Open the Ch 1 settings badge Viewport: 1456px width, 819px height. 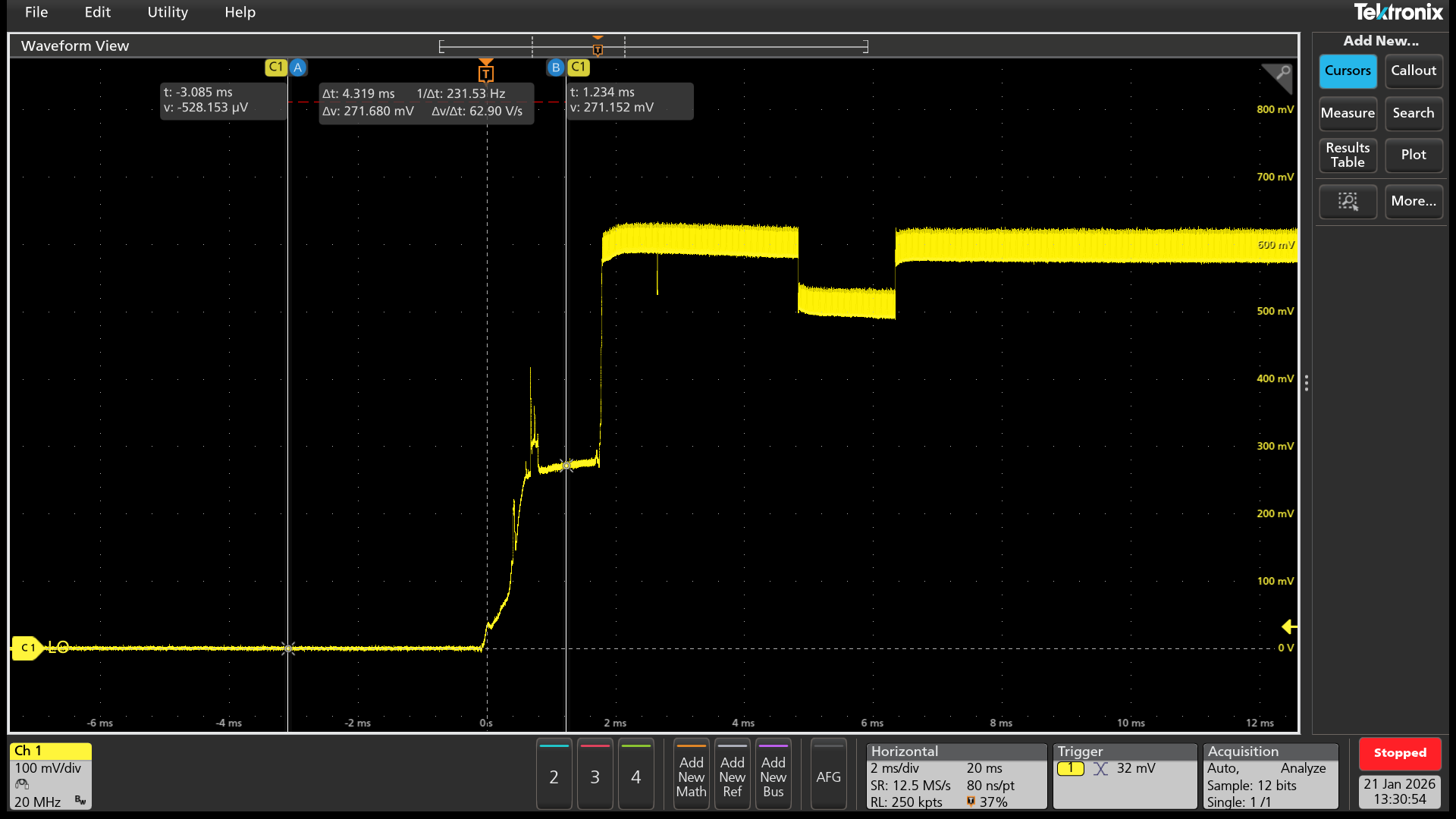pyautogui.click(x=51, y=776)
